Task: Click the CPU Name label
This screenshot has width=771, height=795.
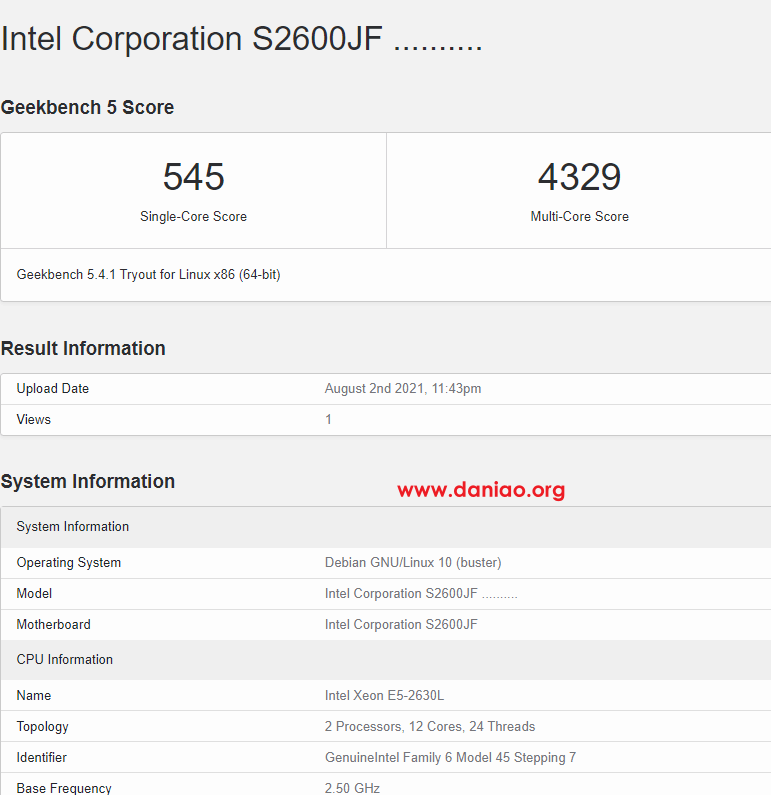Action: coord(33,696)
